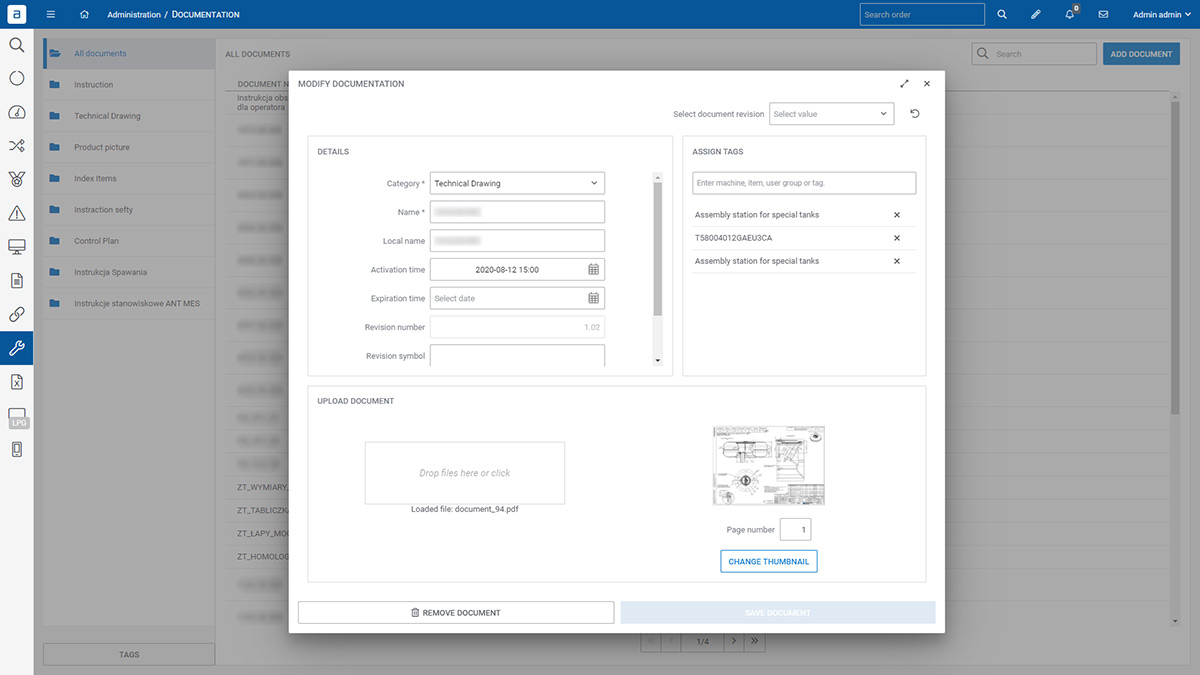Click the ADD DOCUMENT button
This screenshot has height=675, width=1200.
click(x=1141, y=54)
